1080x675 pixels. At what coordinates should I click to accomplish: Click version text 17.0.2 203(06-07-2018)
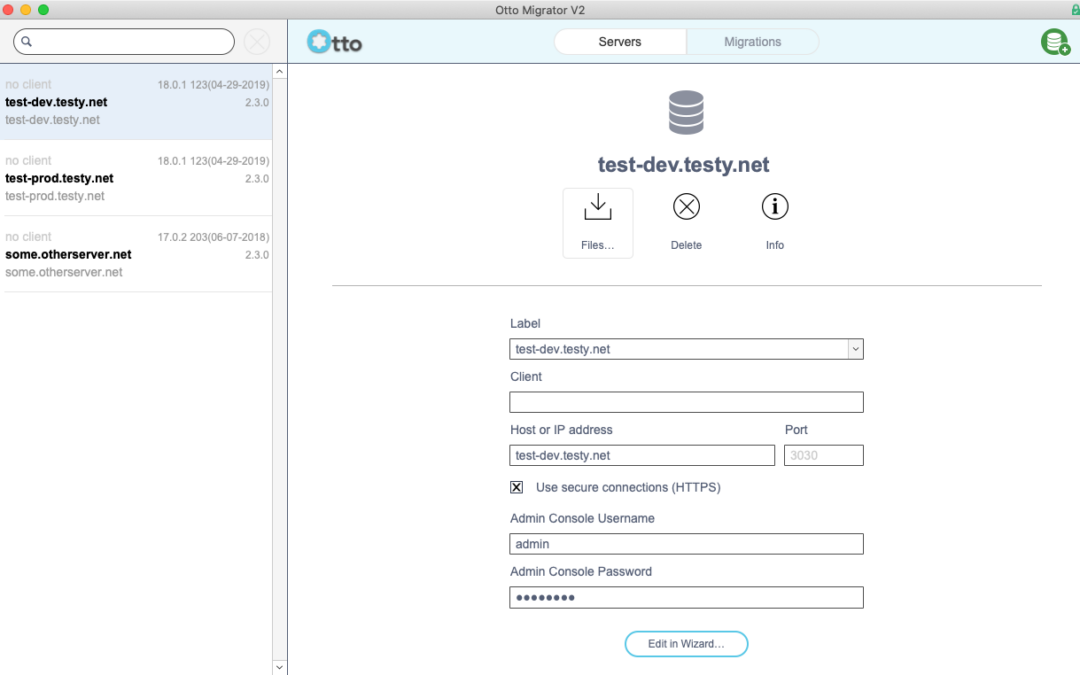214,237
